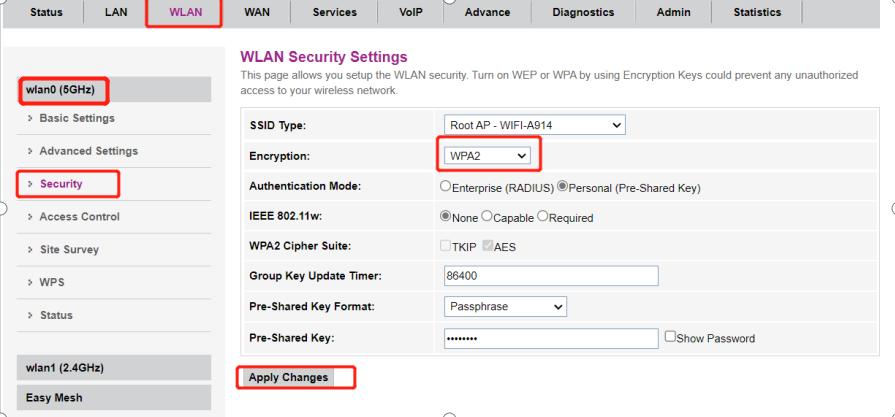
Task: Open the SSID Type dropdown
Action: tap(535, 124)
